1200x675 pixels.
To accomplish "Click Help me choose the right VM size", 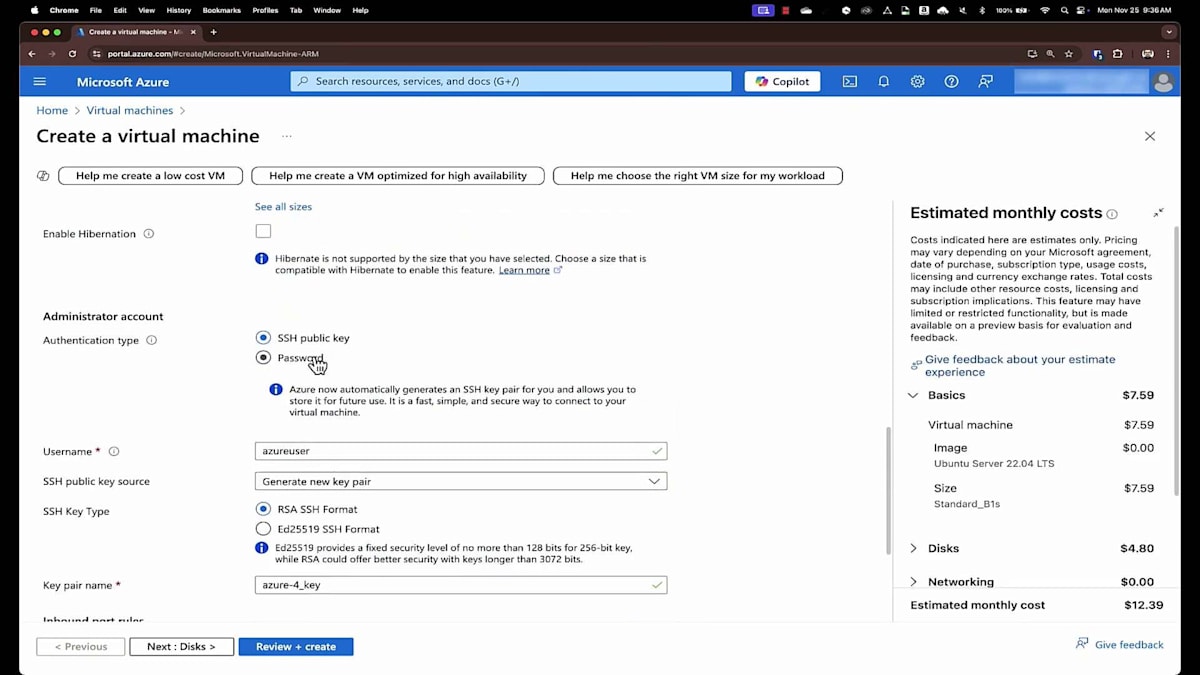I will point(698,176).
